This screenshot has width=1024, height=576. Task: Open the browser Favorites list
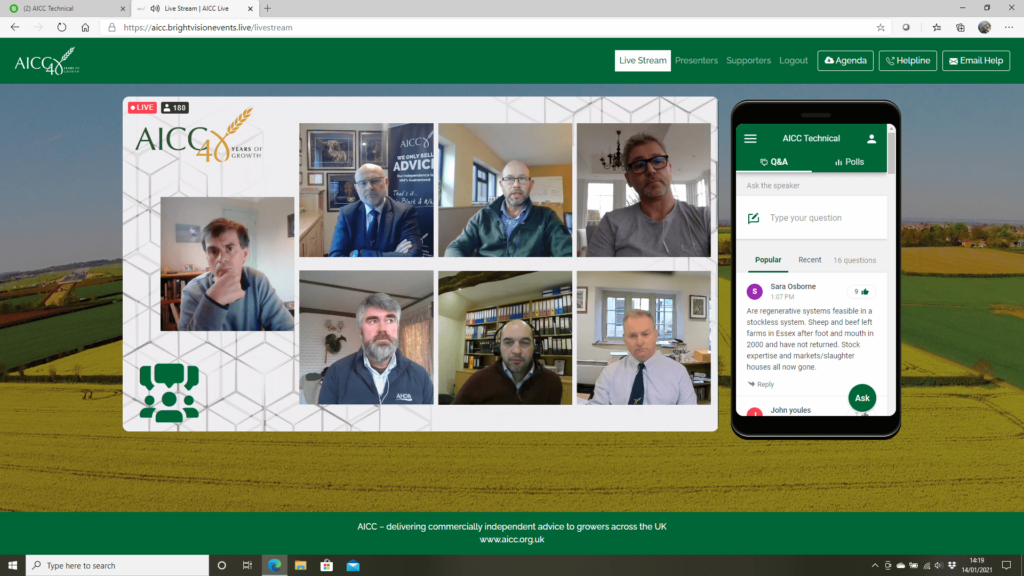point(936,27)
